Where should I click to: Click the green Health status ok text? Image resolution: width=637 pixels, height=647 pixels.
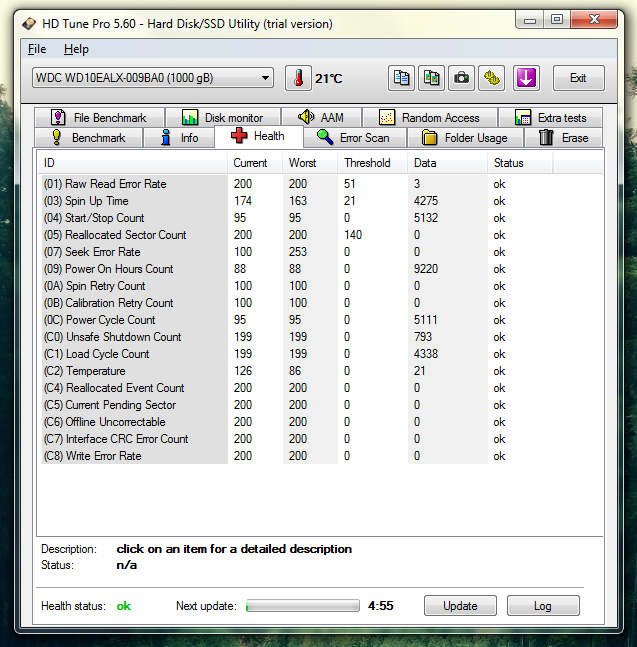(x=124, y=606)
